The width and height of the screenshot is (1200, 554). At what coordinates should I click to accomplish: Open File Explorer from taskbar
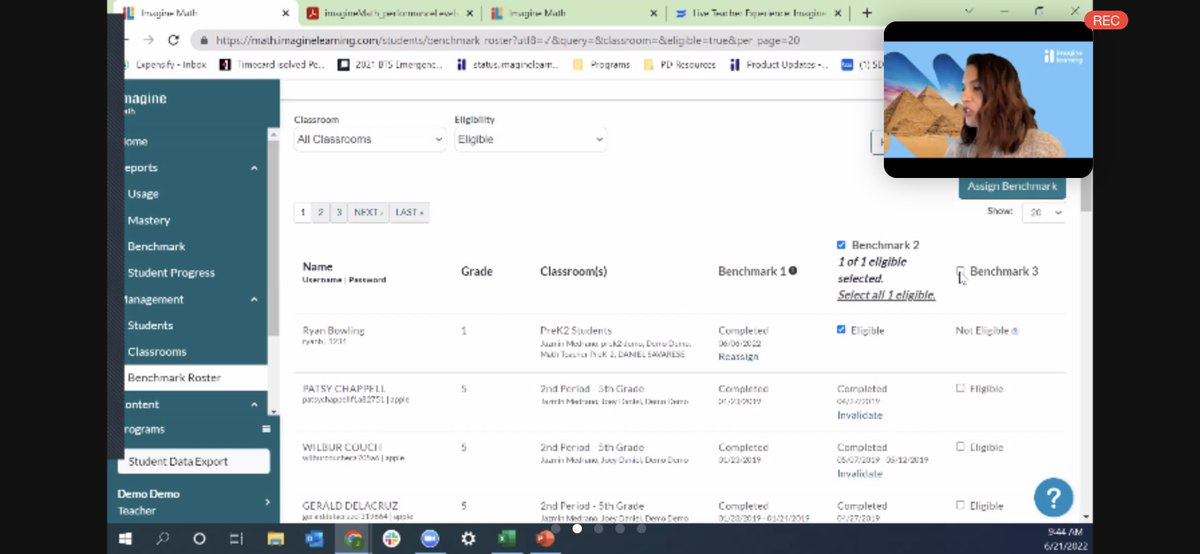pyautogui.click(x=276, y=538)
